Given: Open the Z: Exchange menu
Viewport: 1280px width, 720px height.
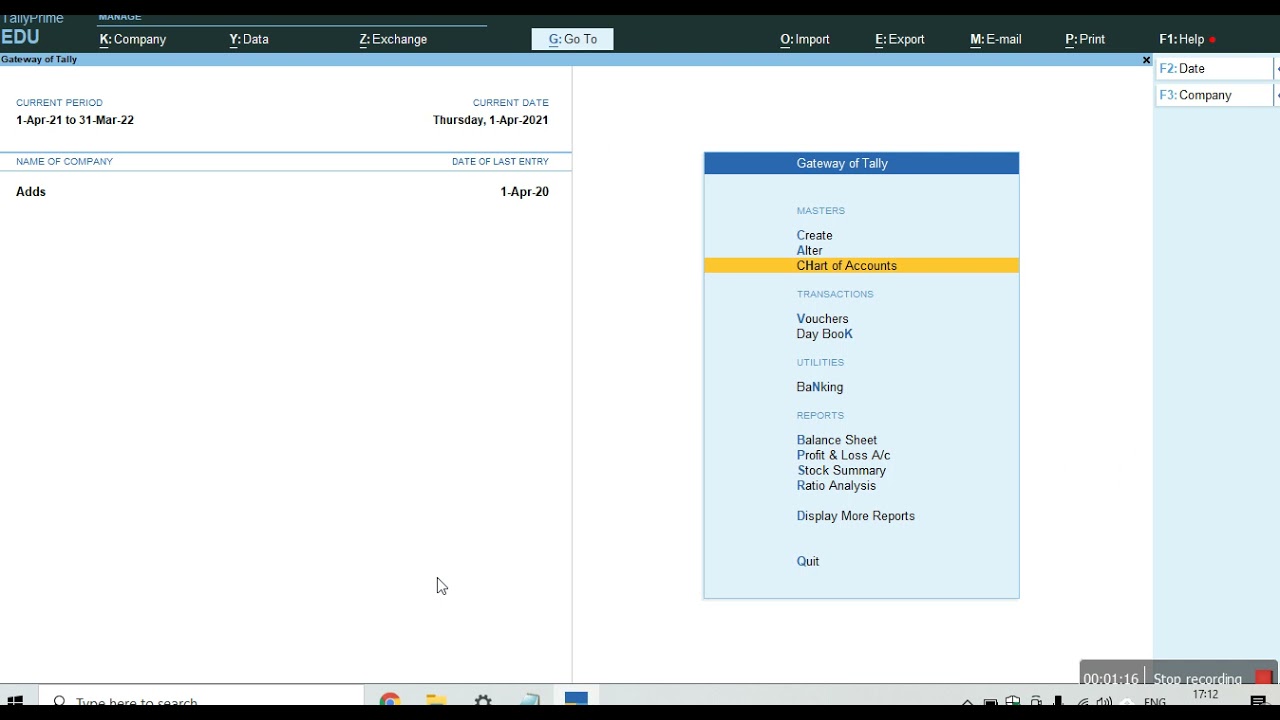Looking at the screenshot, I should tap(393, 40).
